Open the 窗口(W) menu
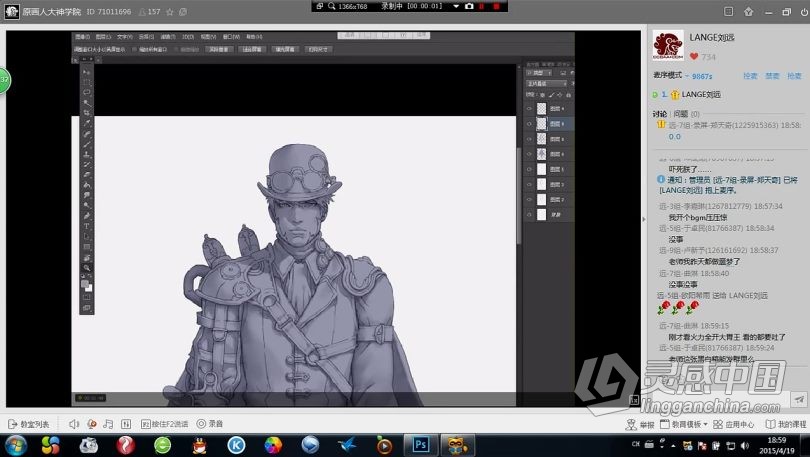The width and height of the screenshot is (810, 457). click(x=231, y=37)
